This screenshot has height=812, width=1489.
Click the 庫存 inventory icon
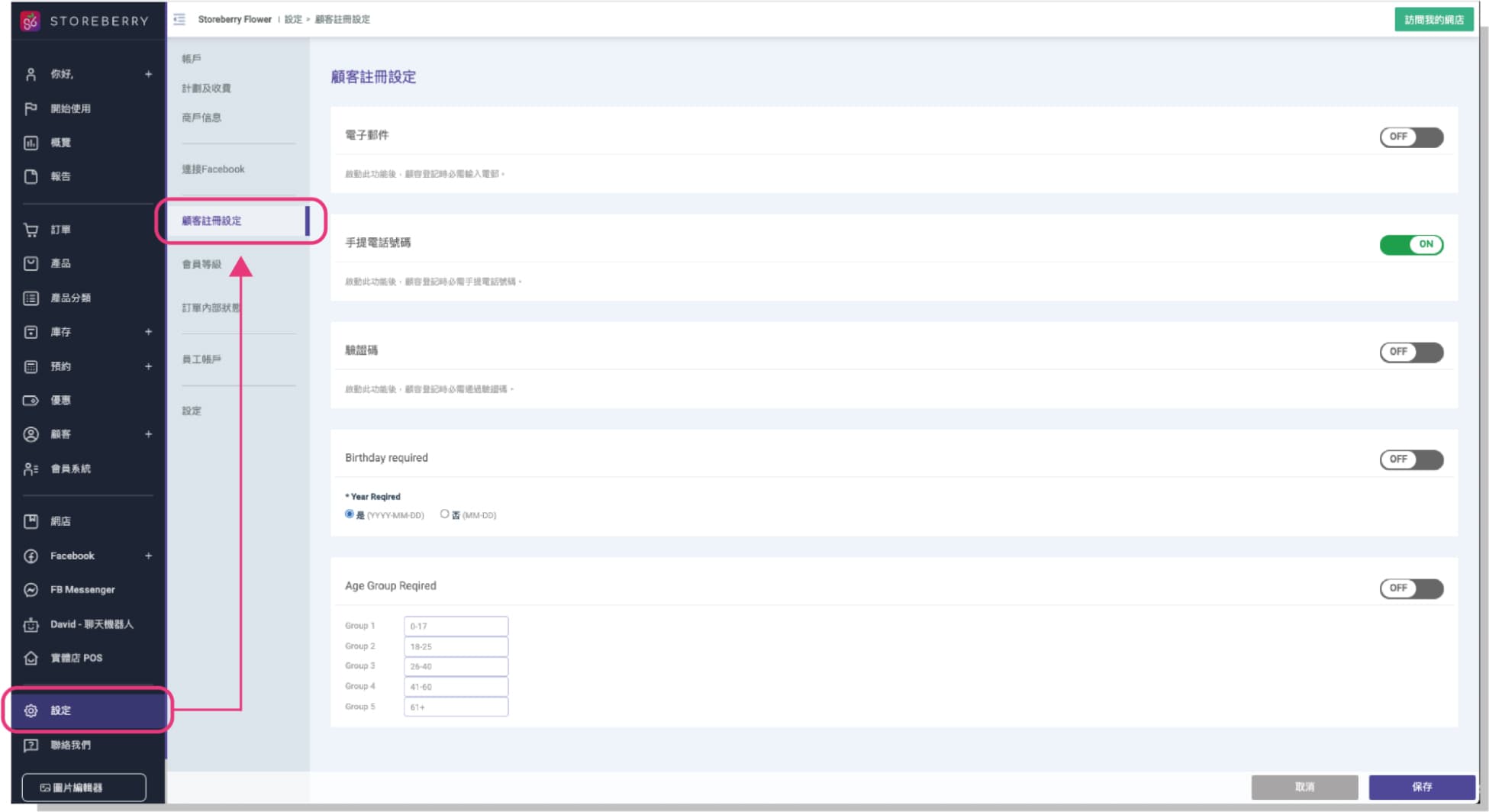31,332
